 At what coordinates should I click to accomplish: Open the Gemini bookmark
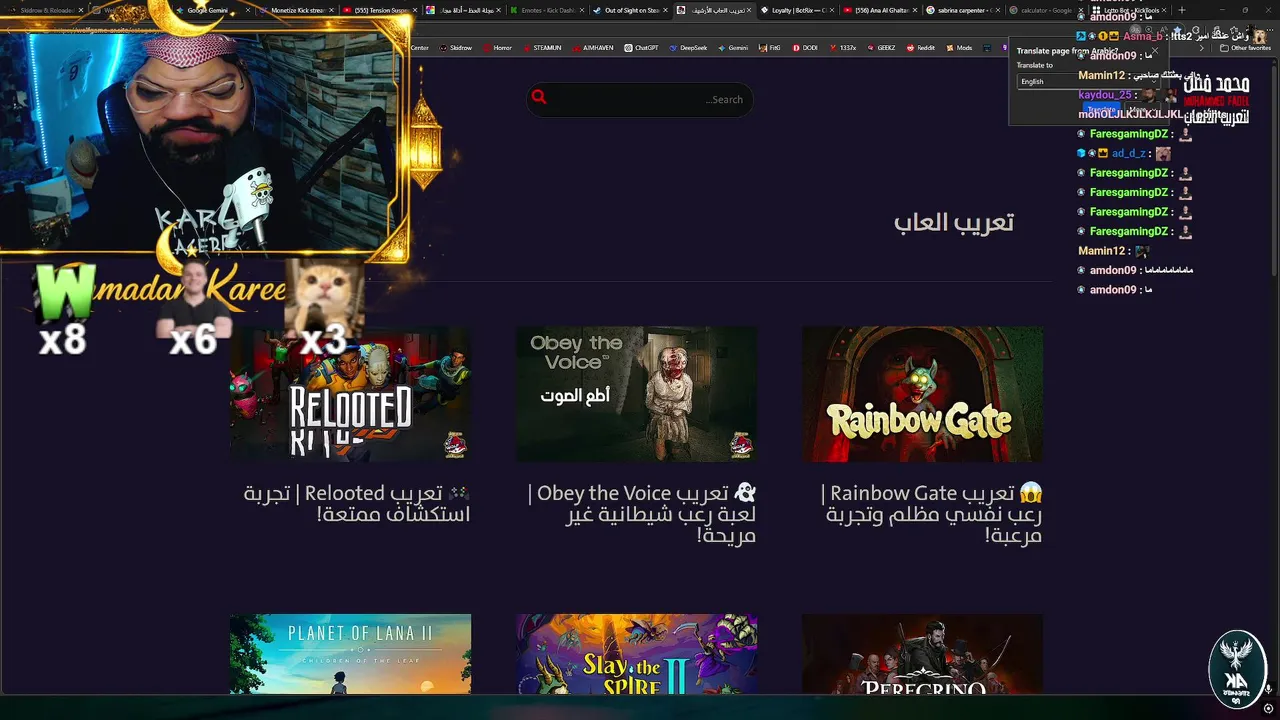(x=732, y=47)
